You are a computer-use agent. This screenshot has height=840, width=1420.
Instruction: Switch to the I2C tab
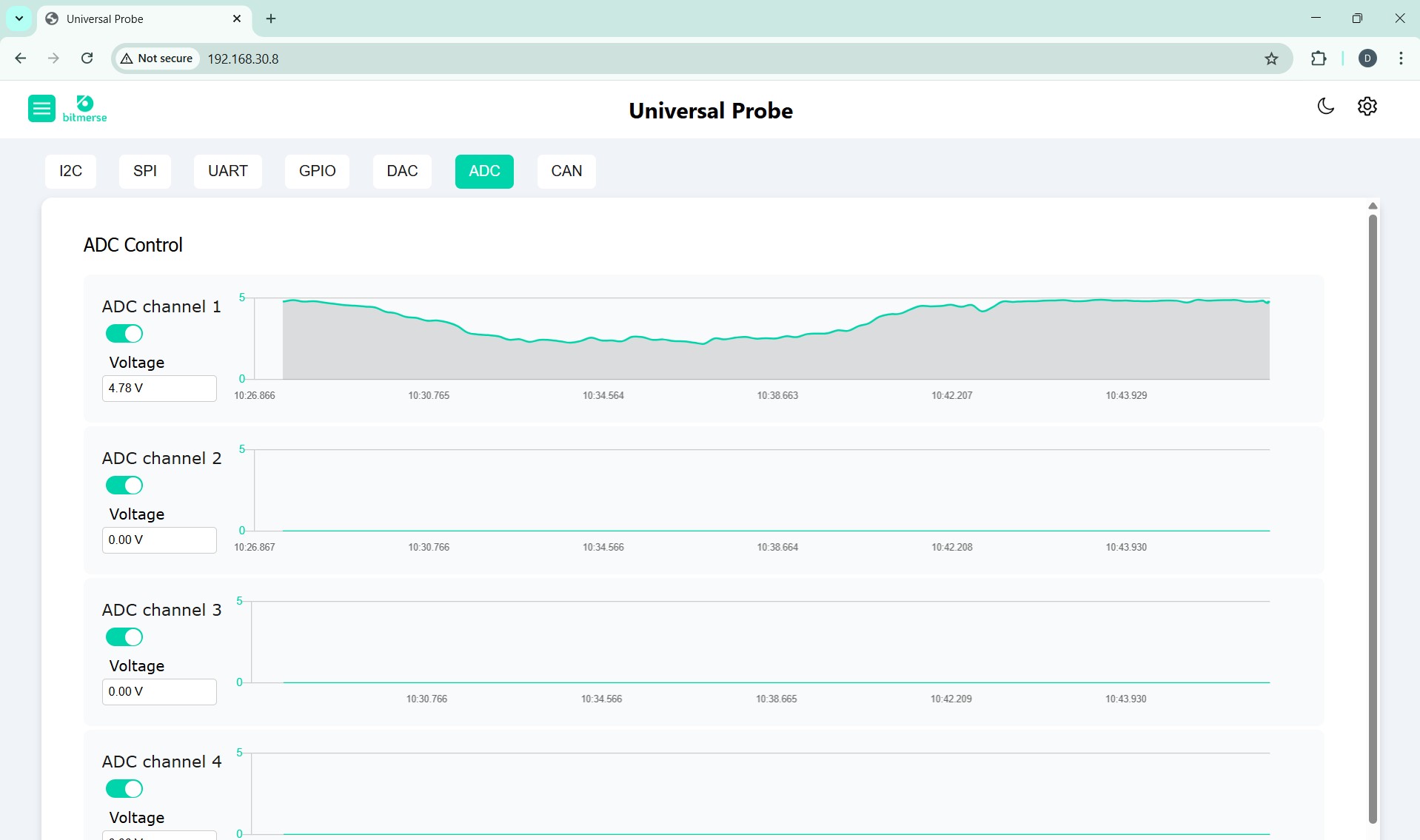pyautogui.click(x=70, y=171)
